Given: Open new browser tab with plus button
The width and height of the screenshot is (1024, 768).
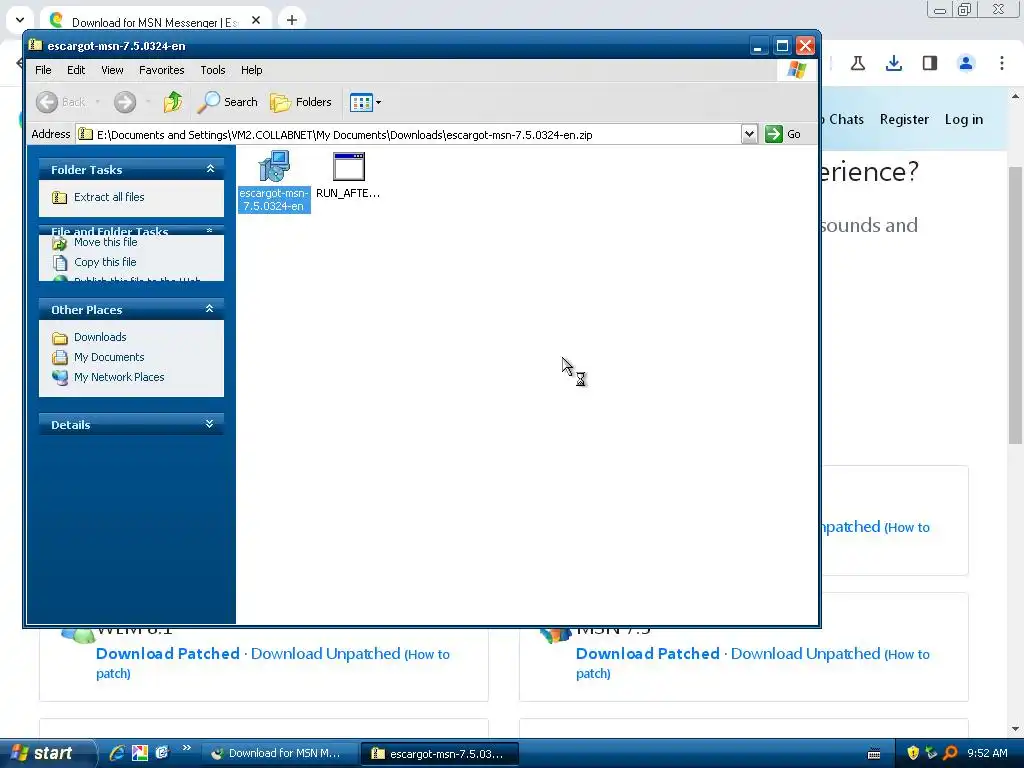Looking at the screenshot, I should pyautogui.click(x=292, y=20).
